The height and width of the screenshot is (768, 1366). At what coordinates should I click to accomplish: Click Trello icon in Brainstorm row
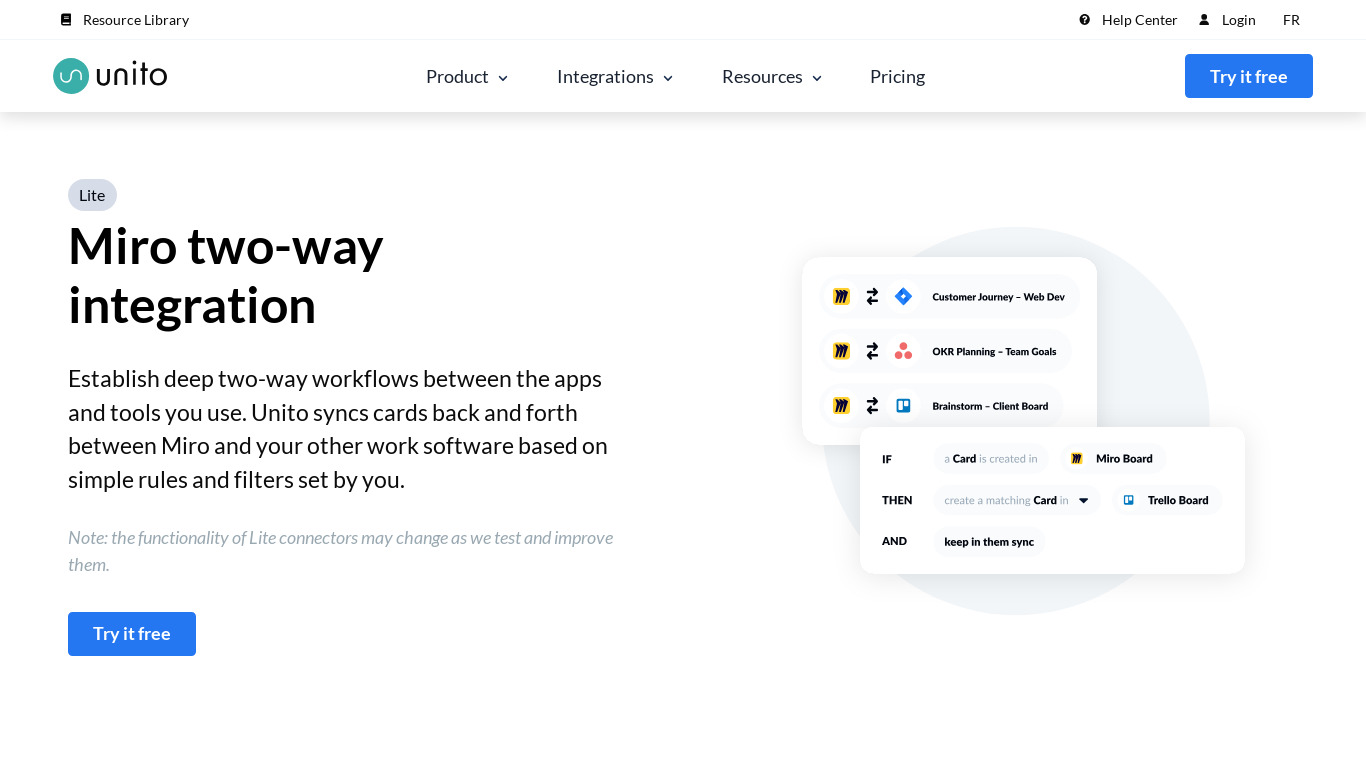[903, 406]
